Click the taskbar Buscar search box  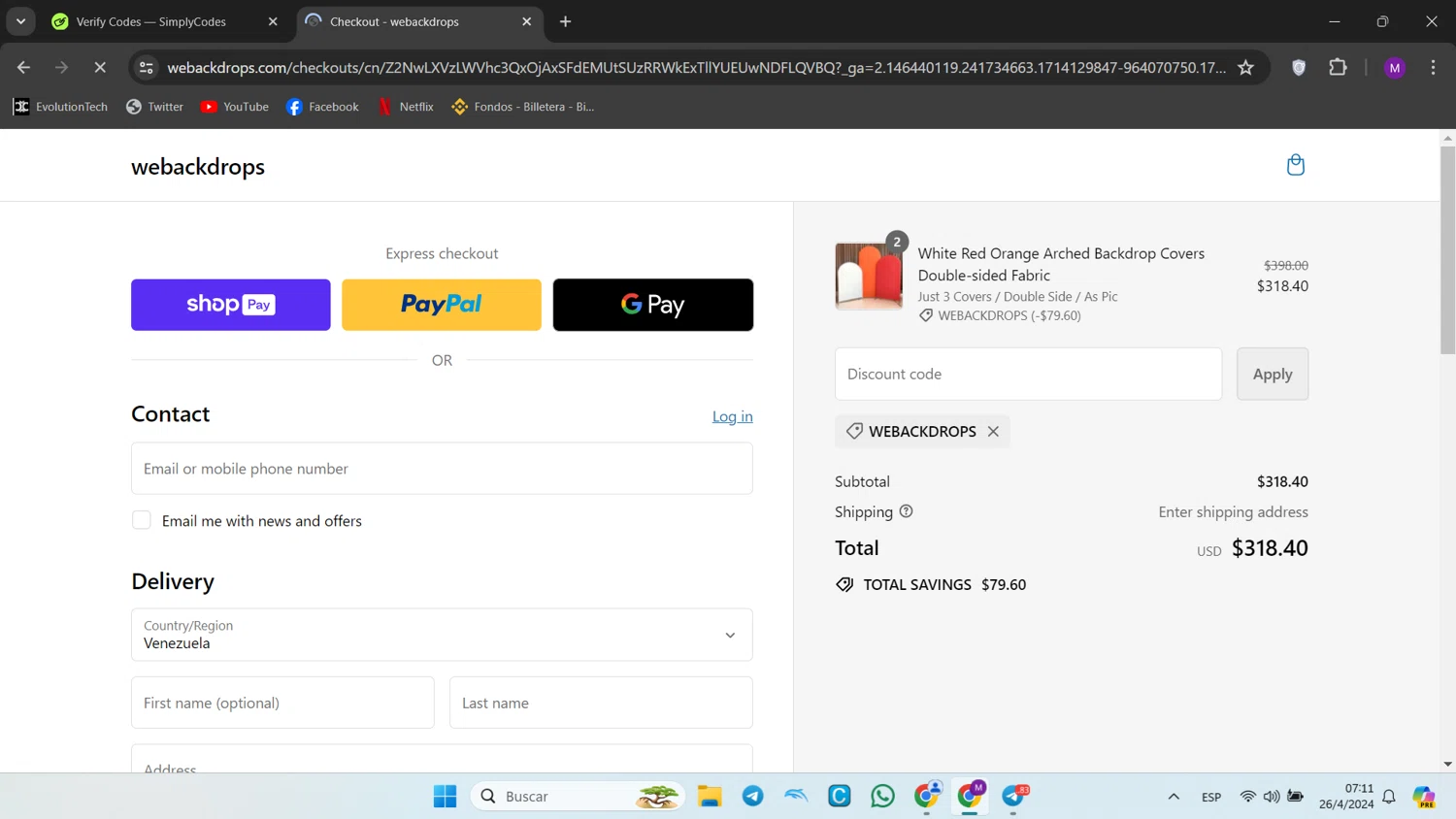(x=578, y=796)
